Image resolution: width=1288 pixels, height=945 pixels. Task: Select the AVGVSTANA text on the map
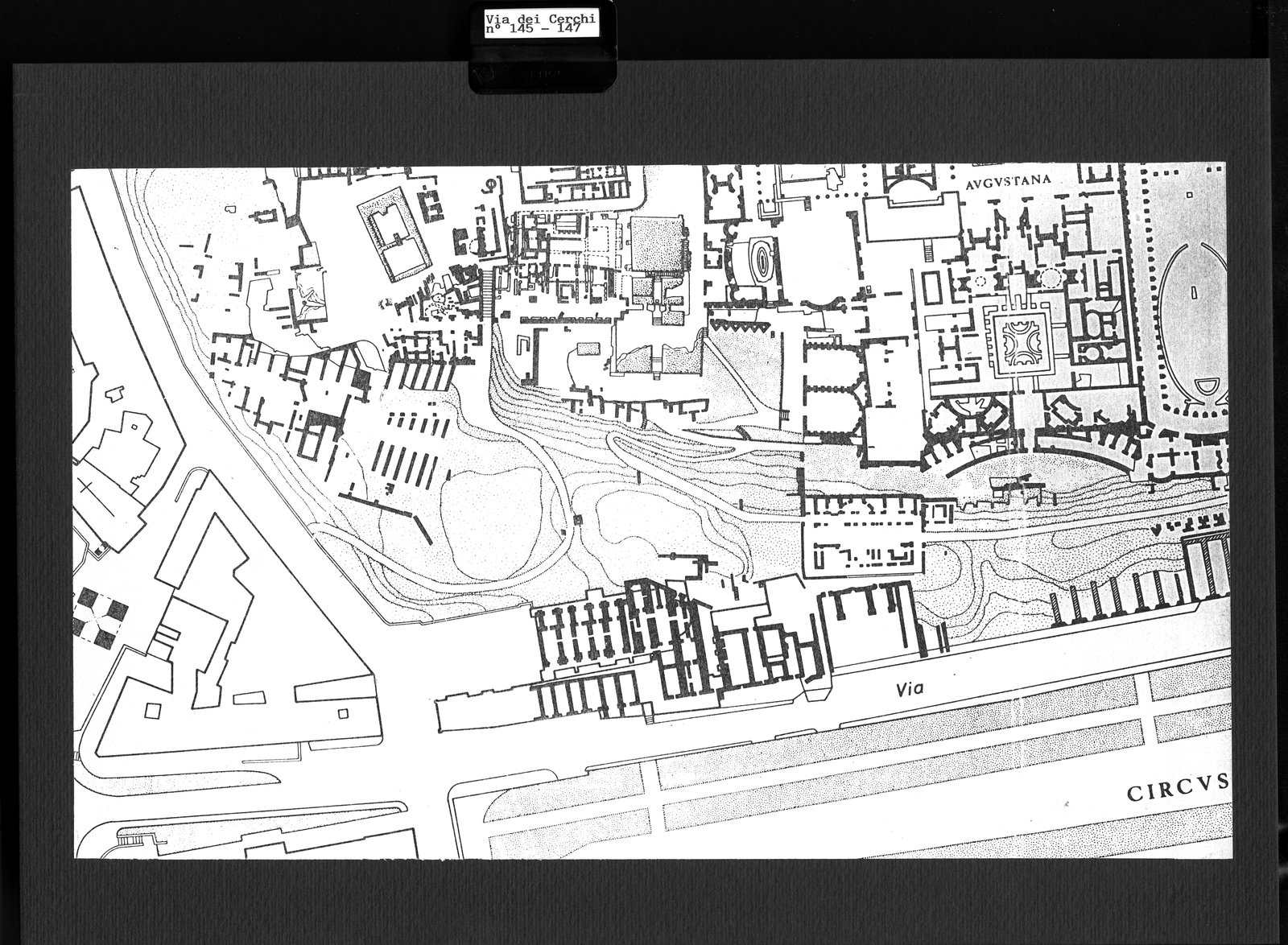click(x=1007, y=181)
